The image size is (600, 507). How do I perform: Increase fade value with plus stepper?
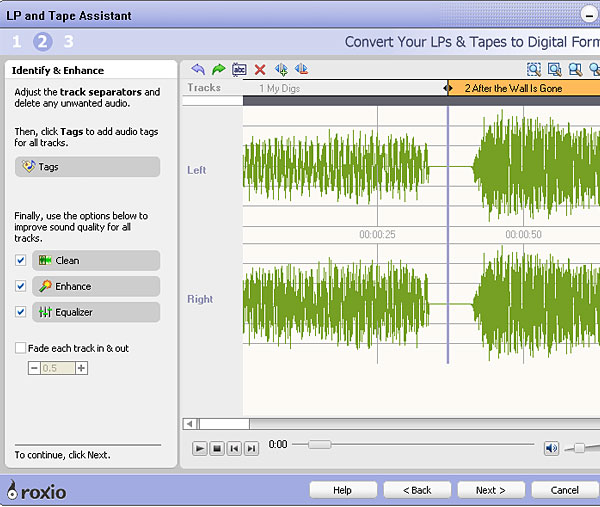click(82, 368)
